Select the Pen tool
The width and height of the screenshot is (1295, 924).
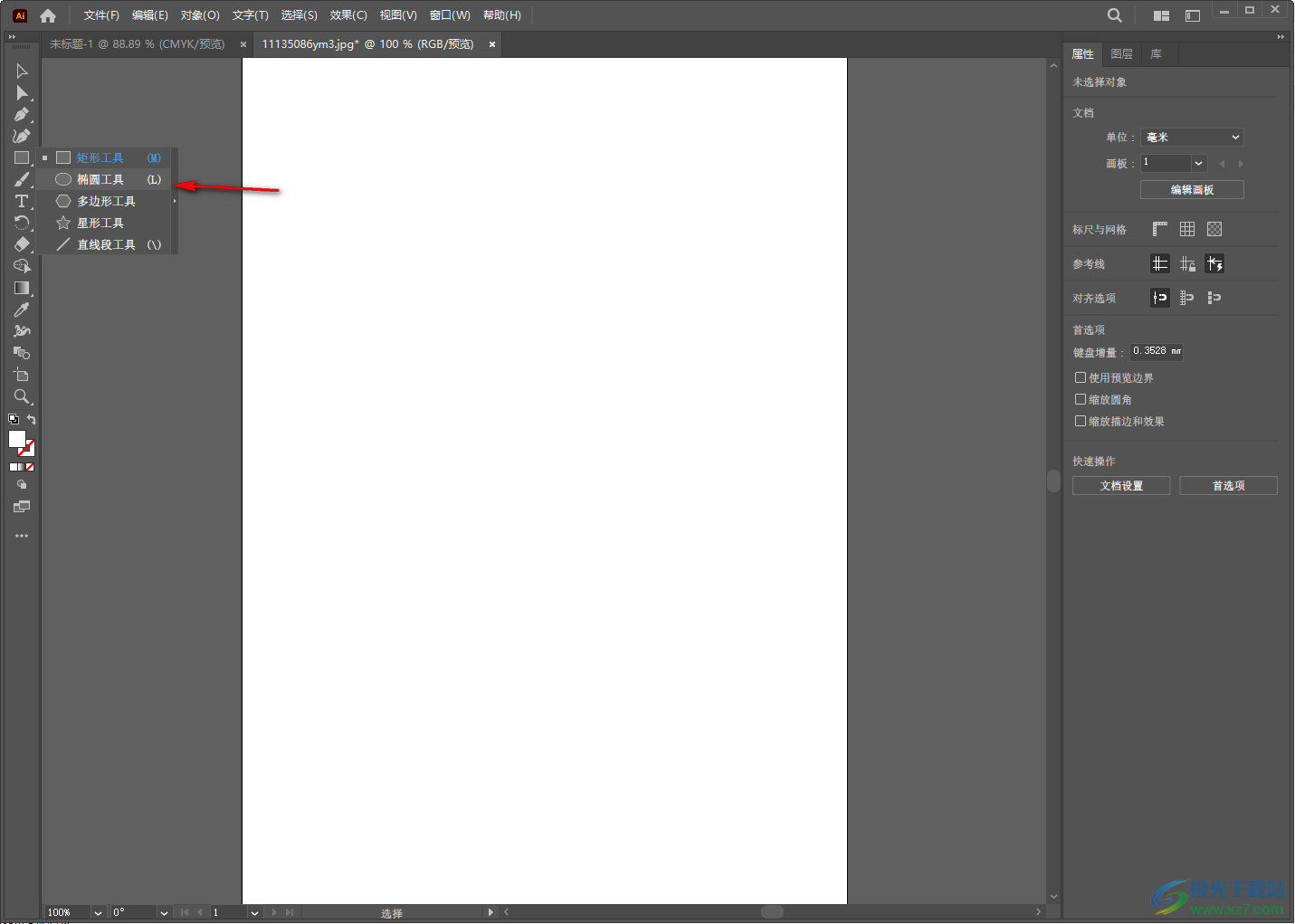(x=22, y=114)
